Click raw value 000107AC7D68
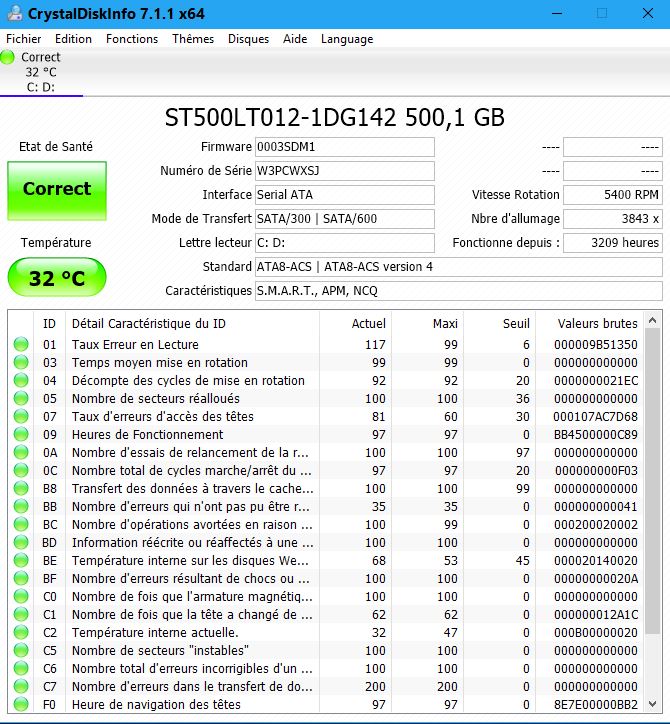The height and width of the screenshot is (724, 670). [x=595, y=416]
